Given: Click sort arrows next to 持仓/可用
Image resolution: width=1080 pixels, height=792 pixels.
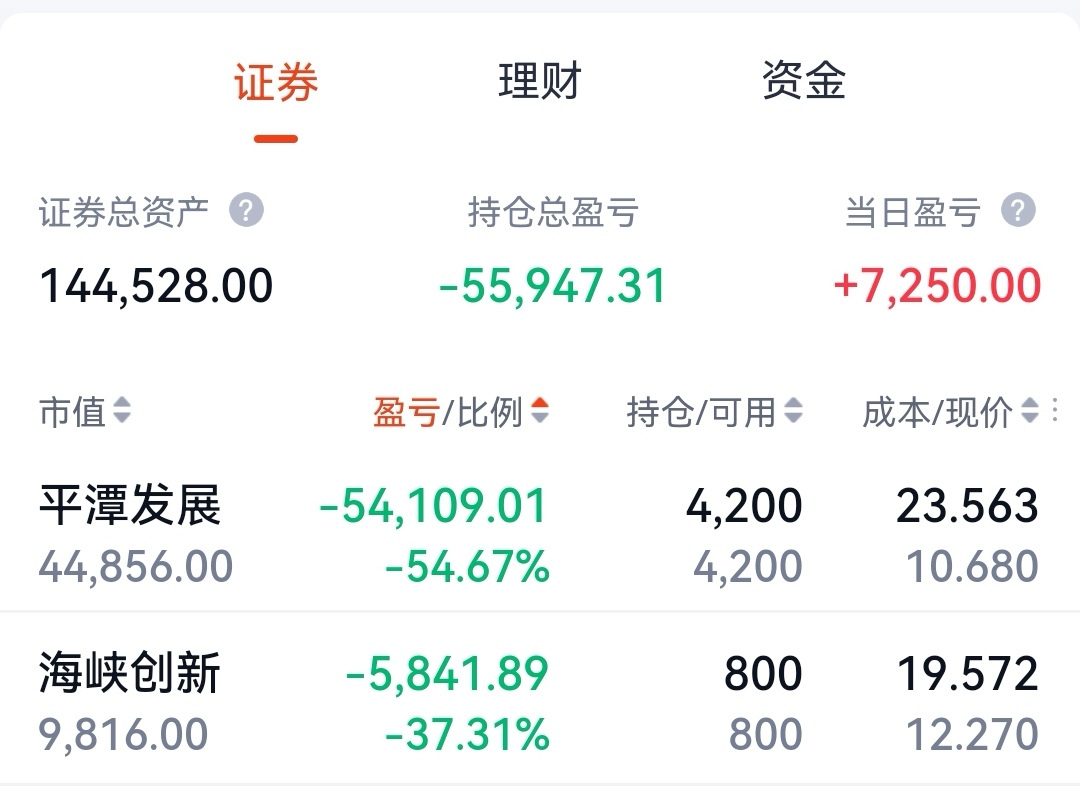Looking at the screenshot, I should click(793, 410).
